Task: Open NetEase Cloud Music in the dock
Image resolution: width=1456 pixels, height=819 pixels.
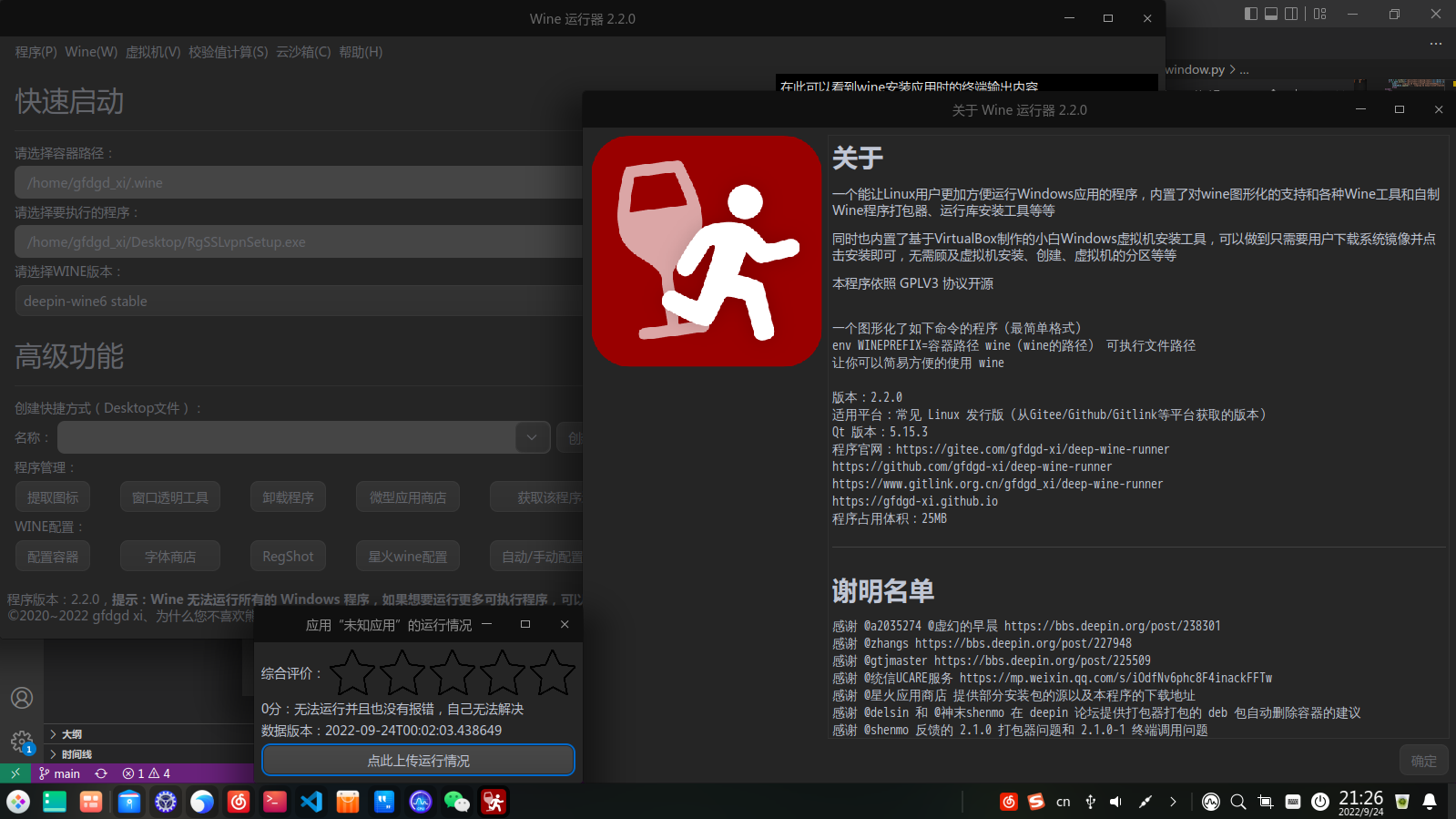Action: tap(239, 802)
